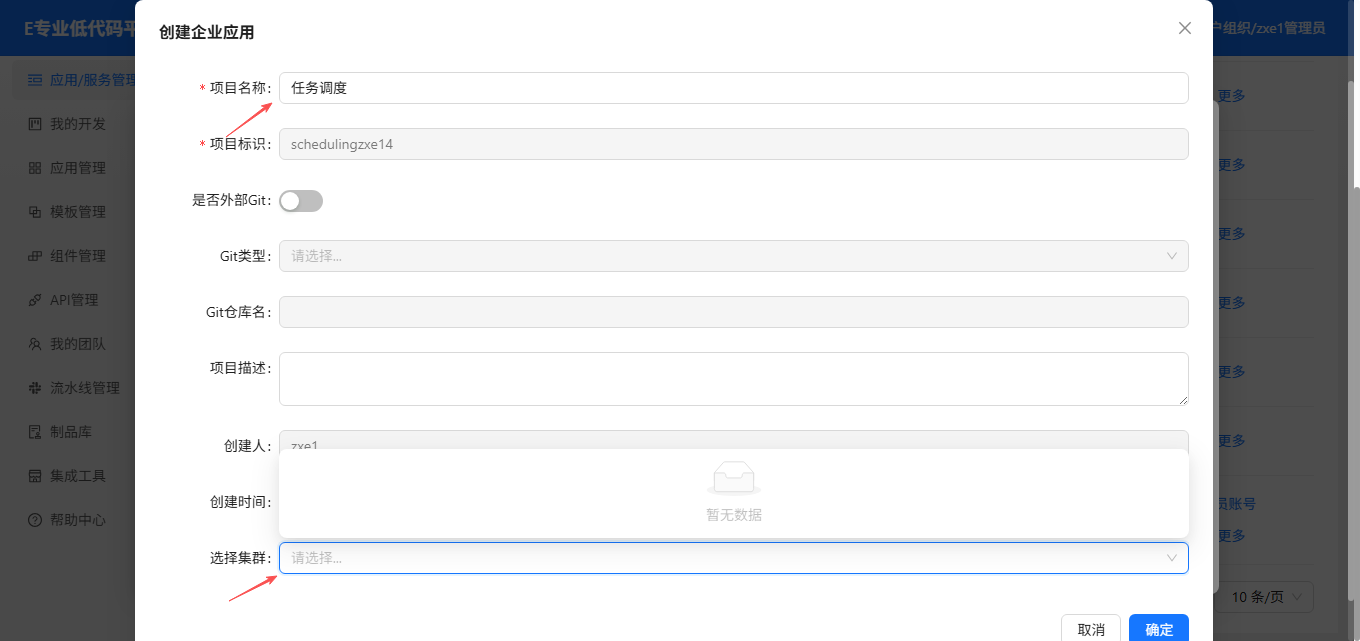Click the API Management icon
This screenshot has width=1360, height=641.
(x=35, y=300)
